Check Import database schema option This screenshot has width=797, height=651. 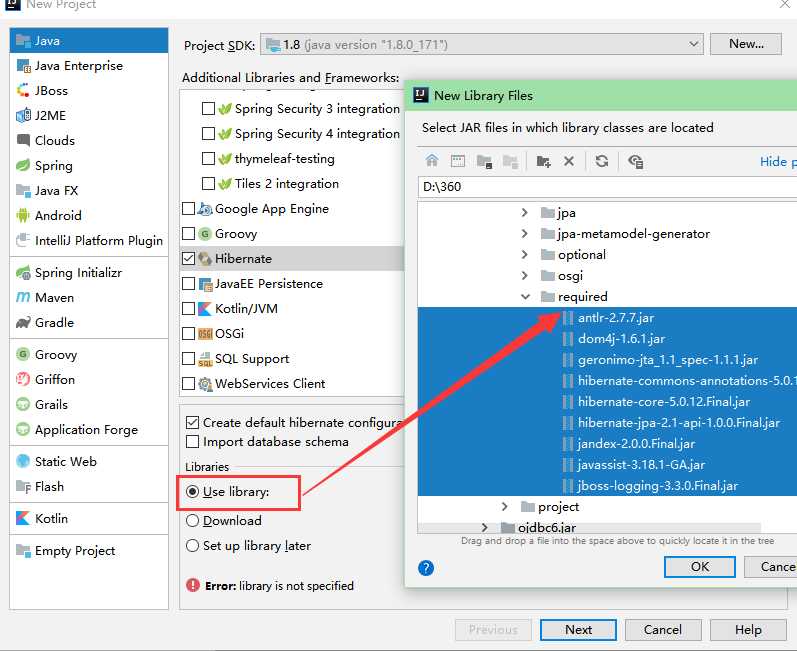(x=192, y=442)
